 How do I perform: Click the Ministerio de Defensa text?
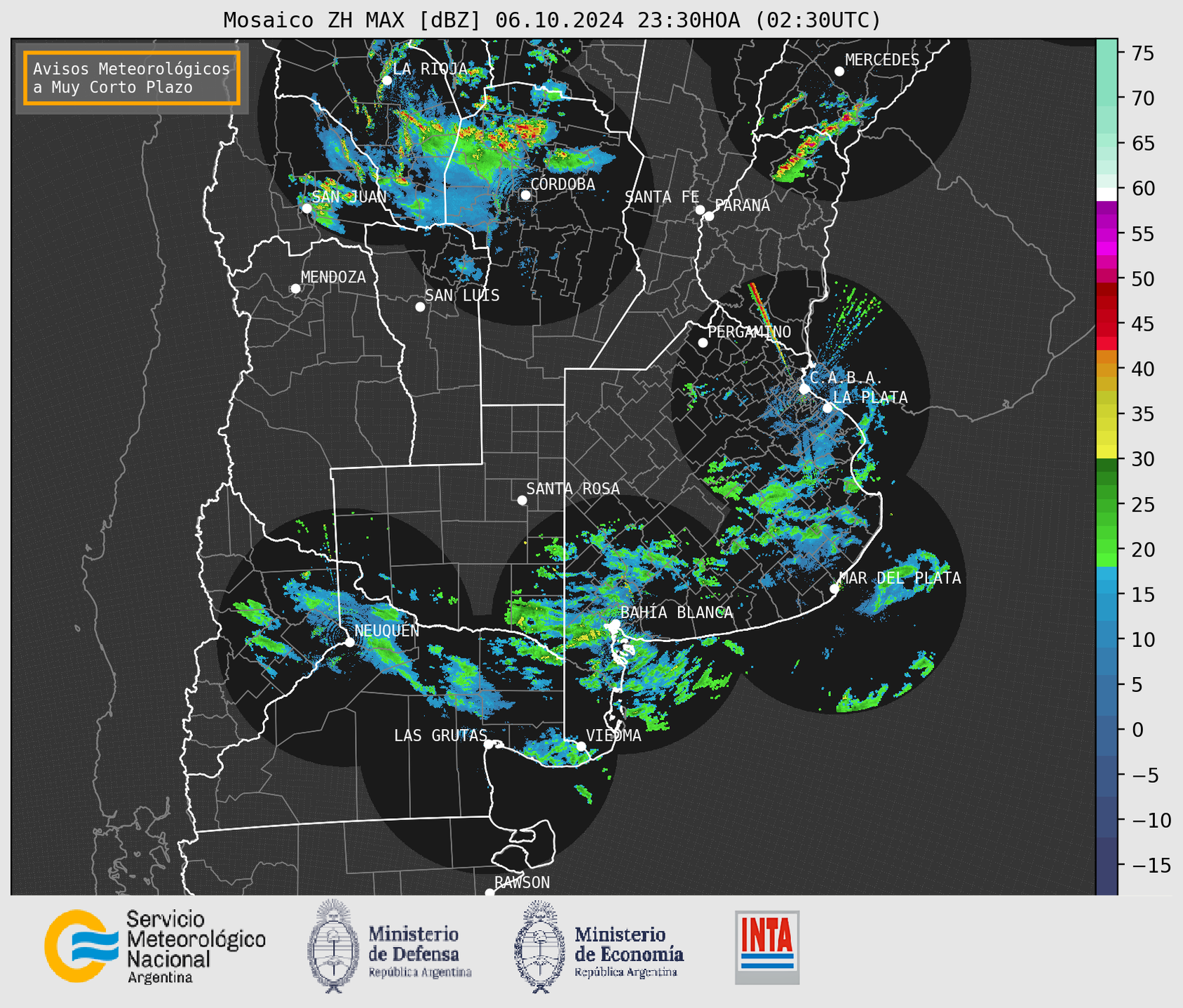pyautogui.click(x=419, y=951)
